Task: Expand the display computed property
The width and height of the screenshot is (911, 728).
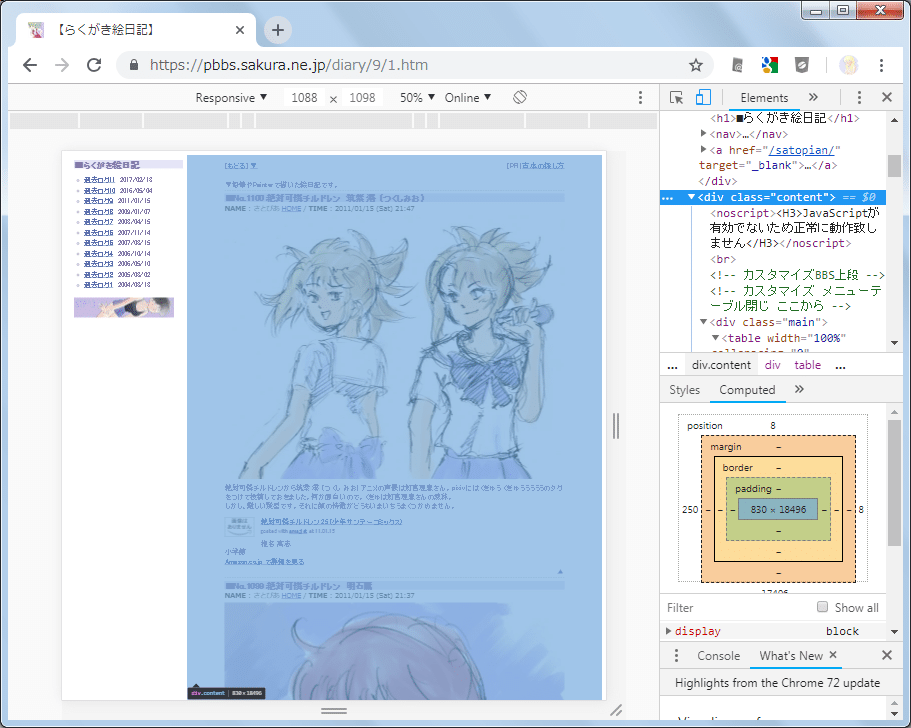Action: [x=668, y=631]
